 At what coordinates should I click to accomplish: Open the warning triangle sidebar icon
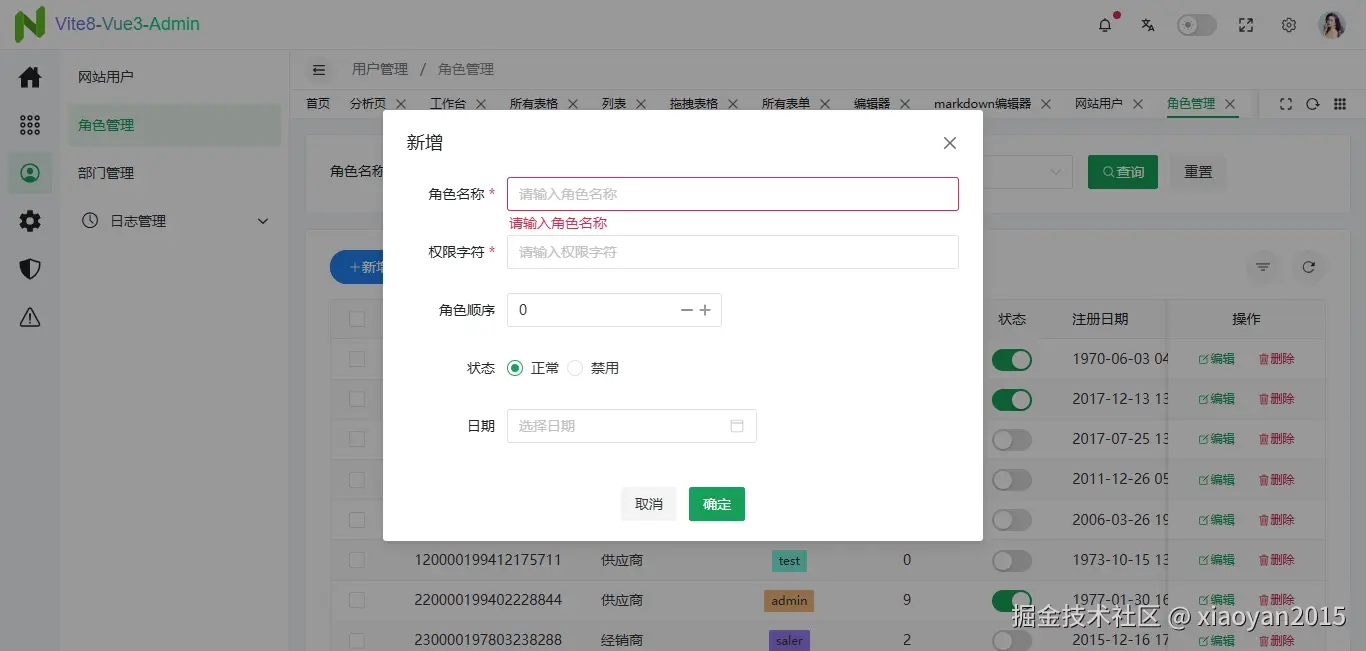click(x=30, y=317)
